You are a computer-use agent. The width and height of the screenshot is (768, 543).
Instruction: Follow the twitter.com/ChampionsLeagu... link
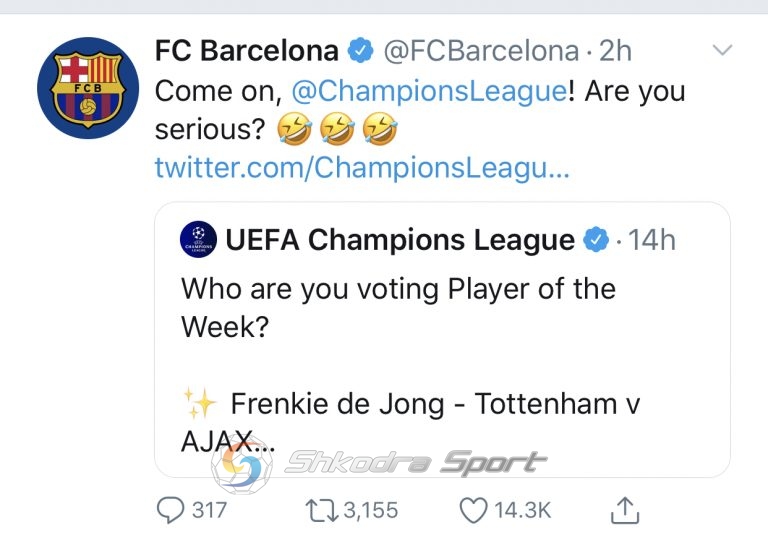click(x=362, y=168)
